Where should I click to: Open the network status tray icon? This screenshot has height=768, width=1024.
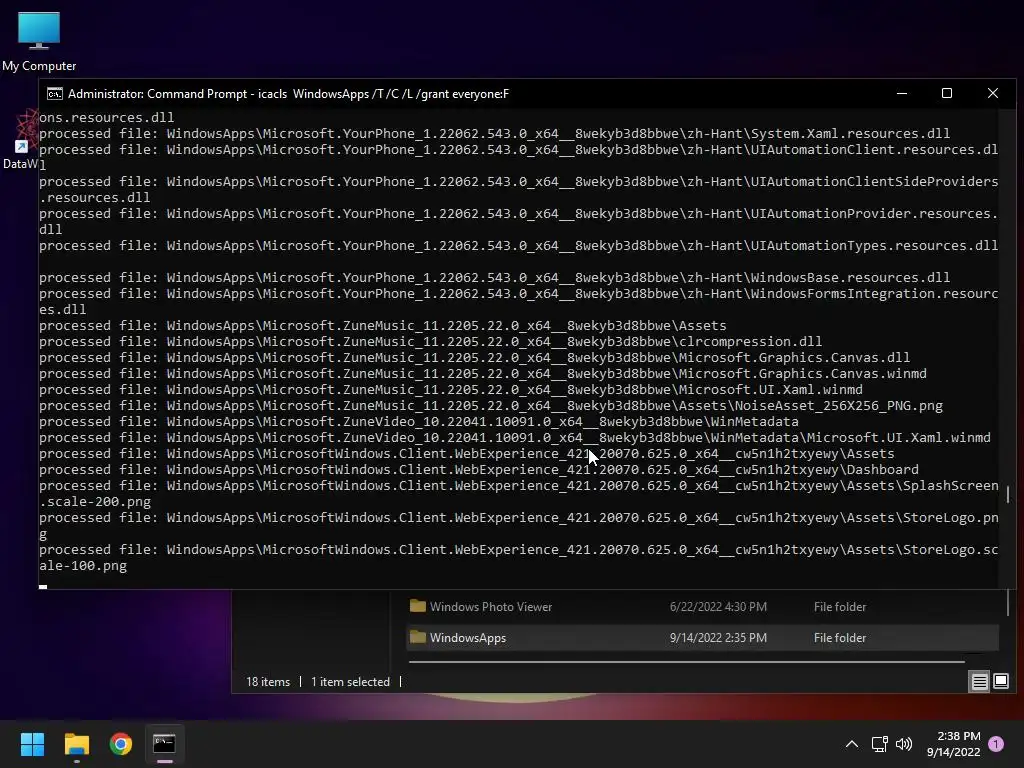[x=879, y=744]
